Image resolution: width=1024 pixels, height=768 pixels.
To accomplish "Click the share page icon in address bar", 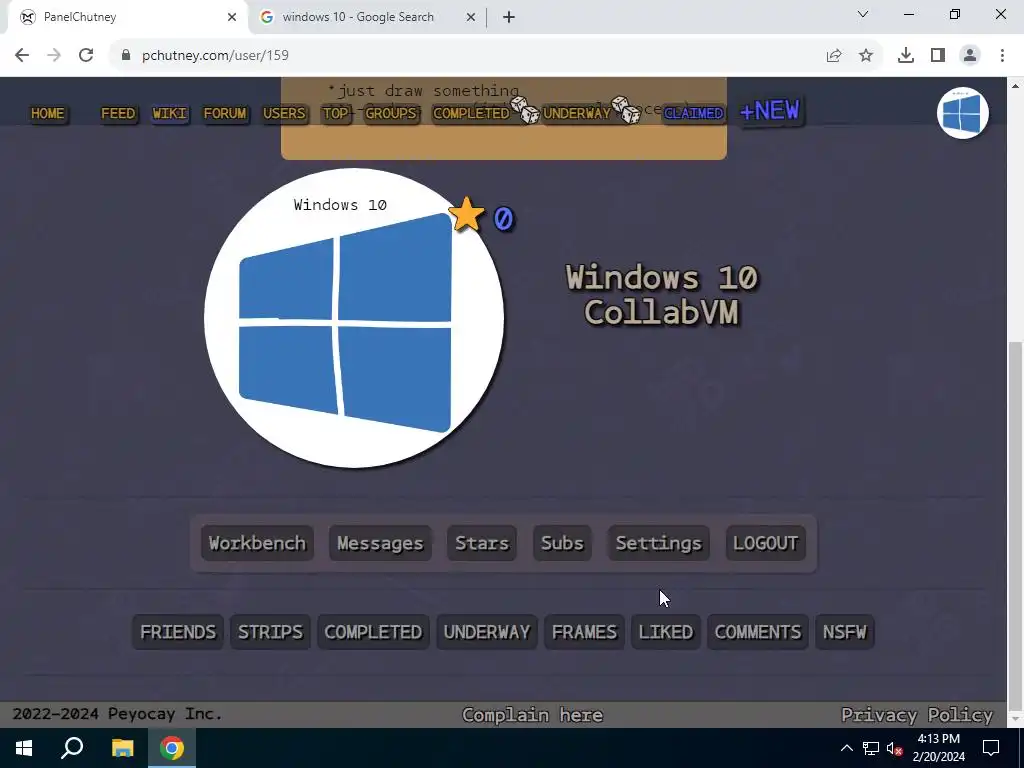I will (833, 56).
